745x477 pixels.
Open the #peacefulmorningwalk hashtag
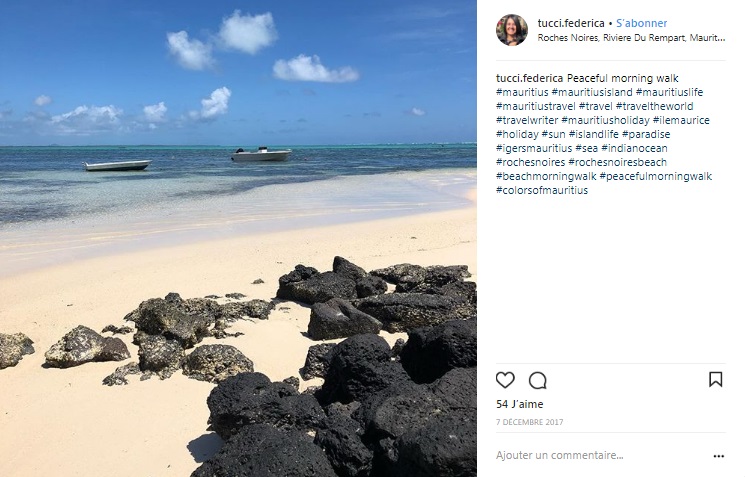(655, 176)
